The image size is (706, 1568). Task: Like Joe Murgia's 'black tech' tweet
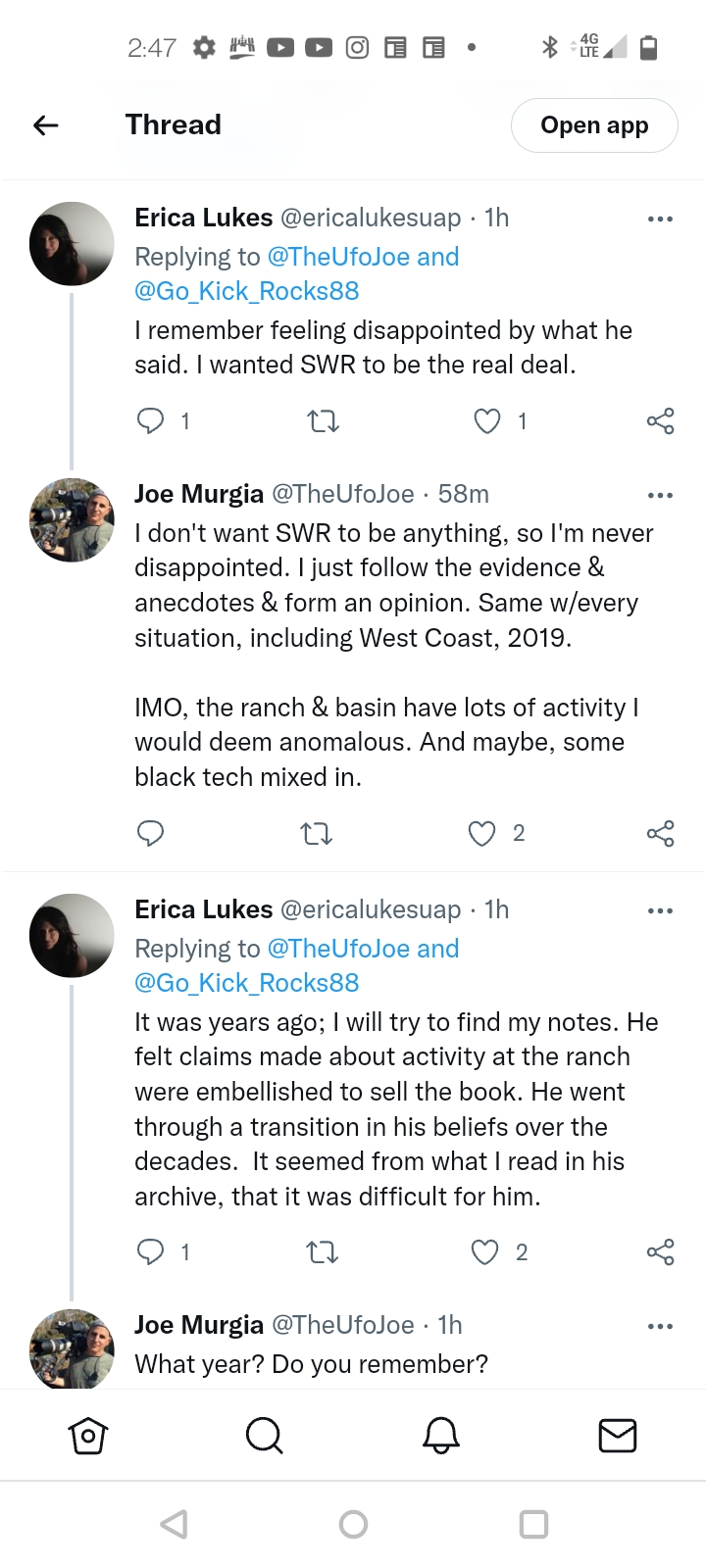point(481,833)
